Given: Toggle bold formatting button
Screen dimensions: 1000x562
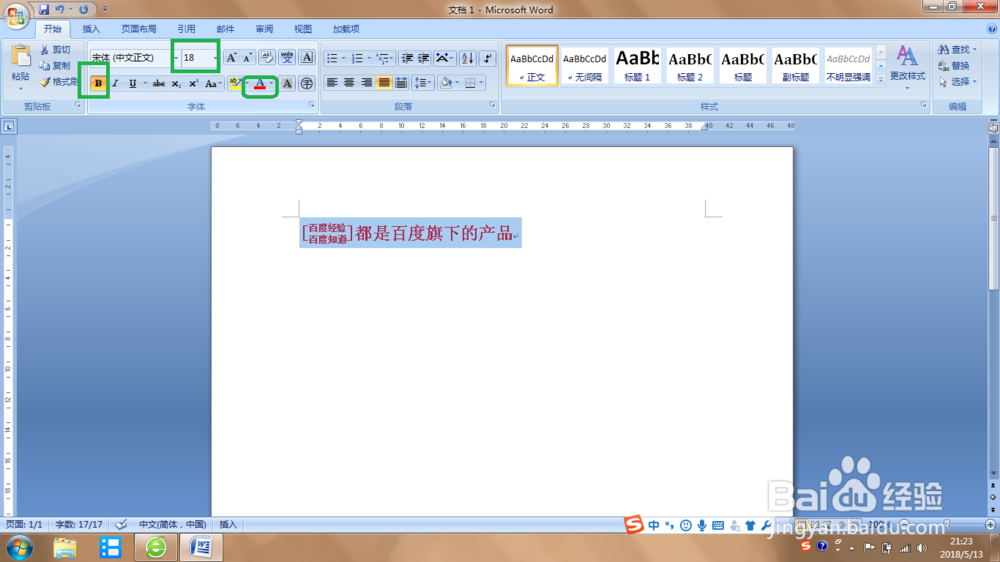Looking at the screenshot, I should [98, 83].
